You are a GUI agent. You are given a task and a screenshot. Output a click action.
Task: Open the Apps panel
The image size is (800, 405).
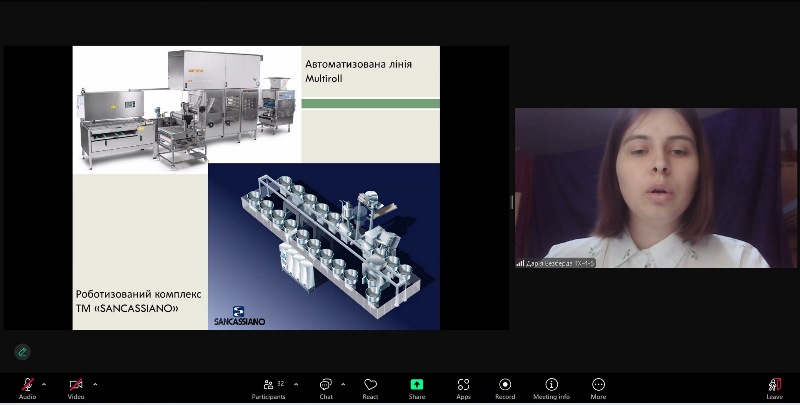pyautogui.click(x=463, y=389)
